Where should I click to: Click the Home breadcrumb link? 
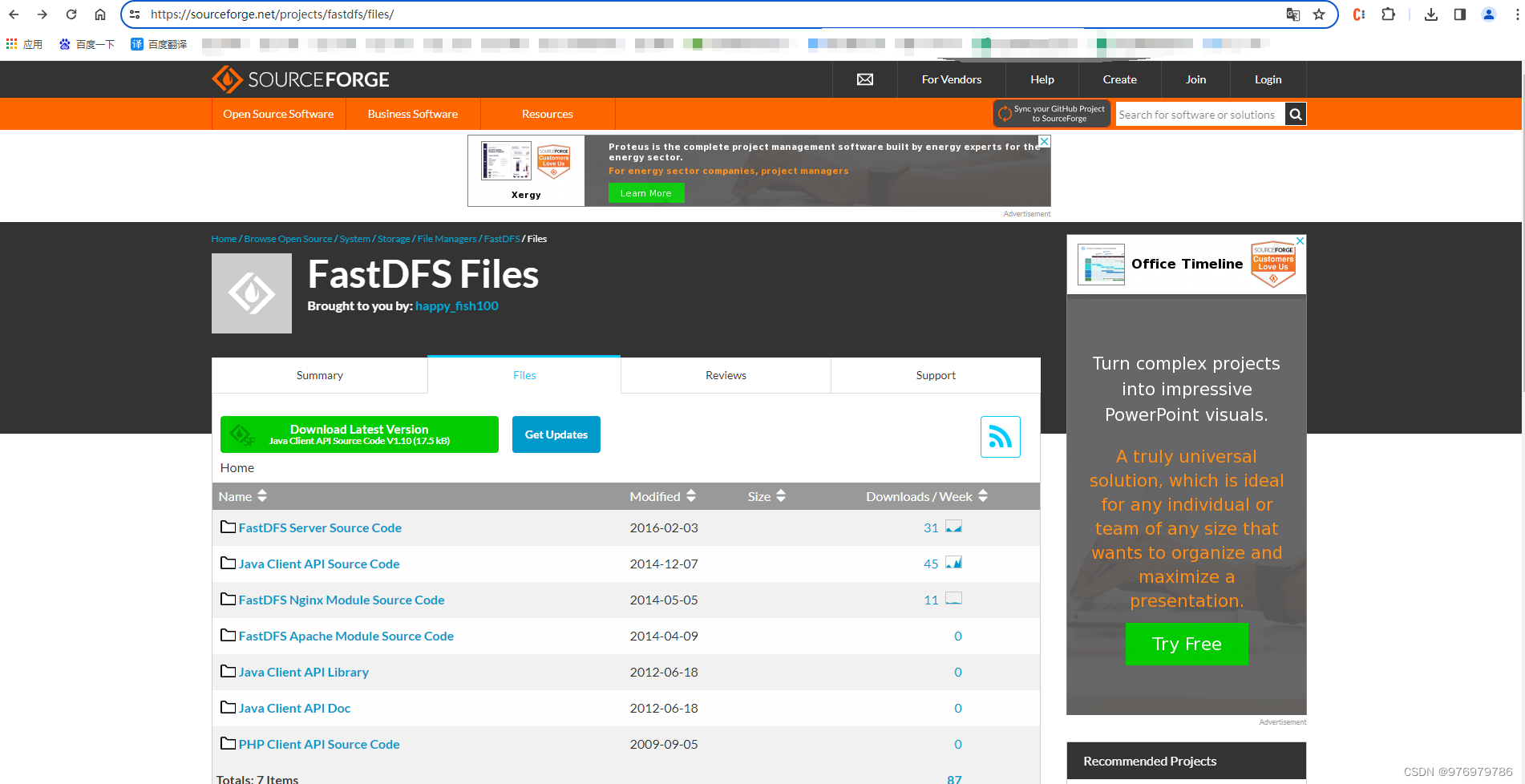(x=224, y=239)
